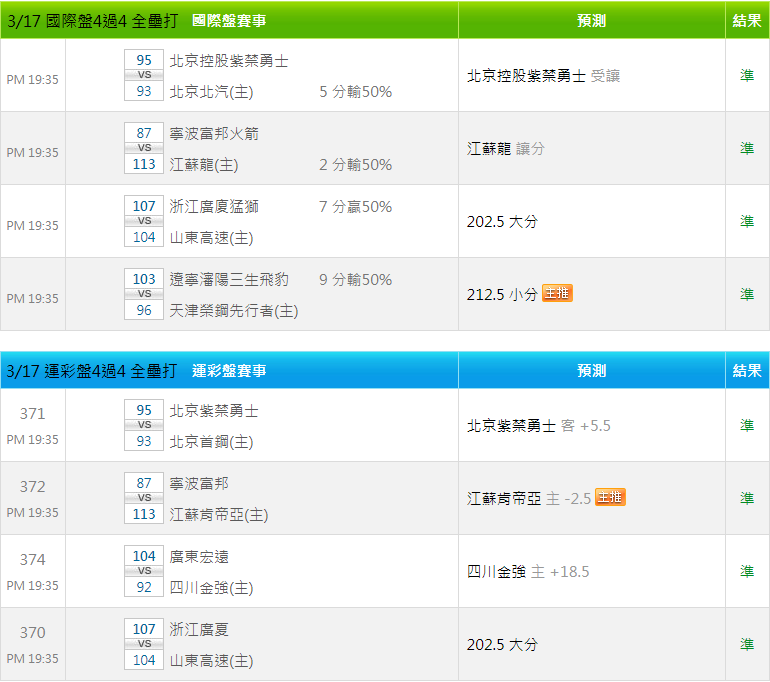The width and height of the screenshot is (770, 682).
Task: Select team 江蘇肯帝亞(主)
Action: pos(219,515)
